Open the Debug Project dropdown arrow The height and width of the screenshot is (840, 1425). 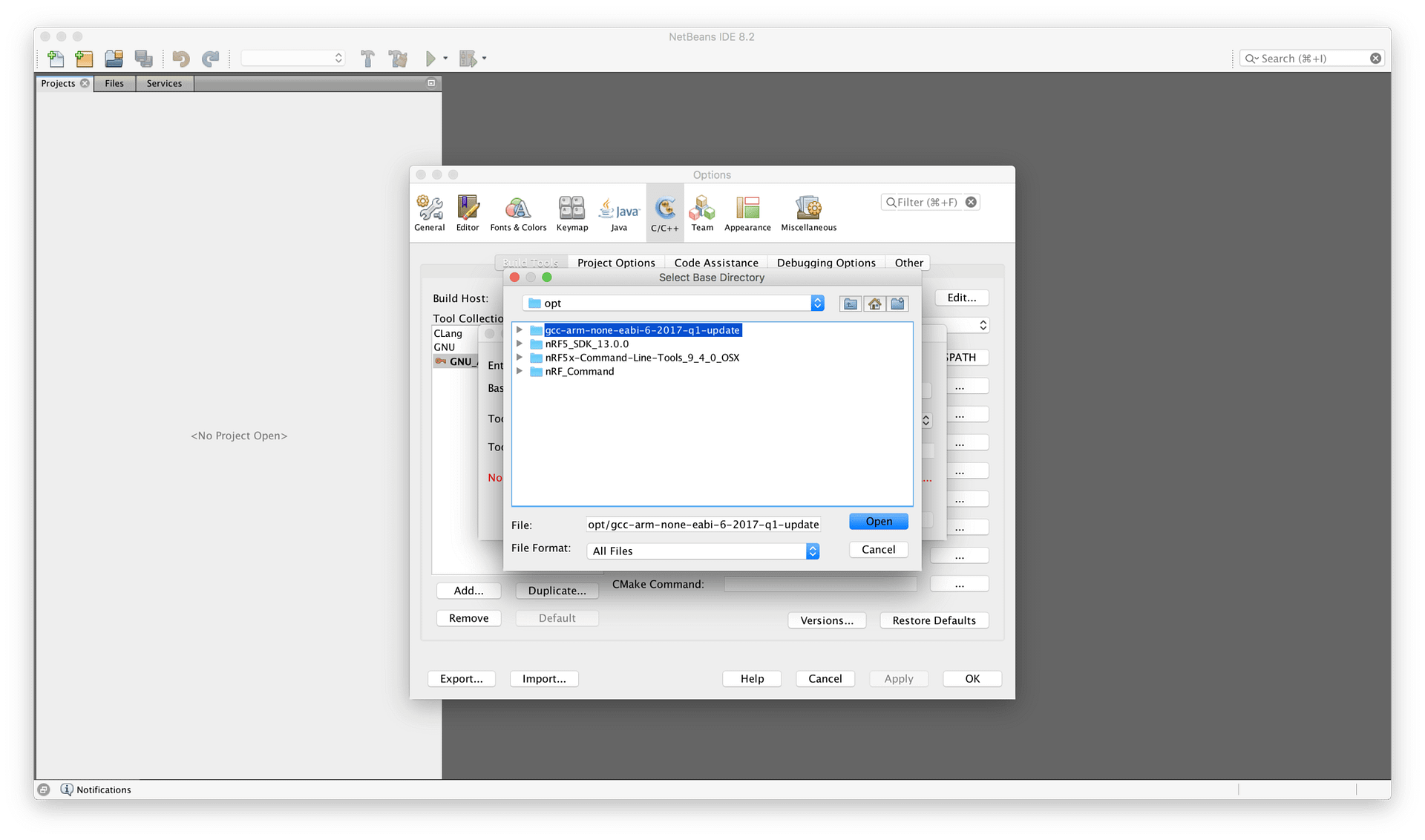484,58
